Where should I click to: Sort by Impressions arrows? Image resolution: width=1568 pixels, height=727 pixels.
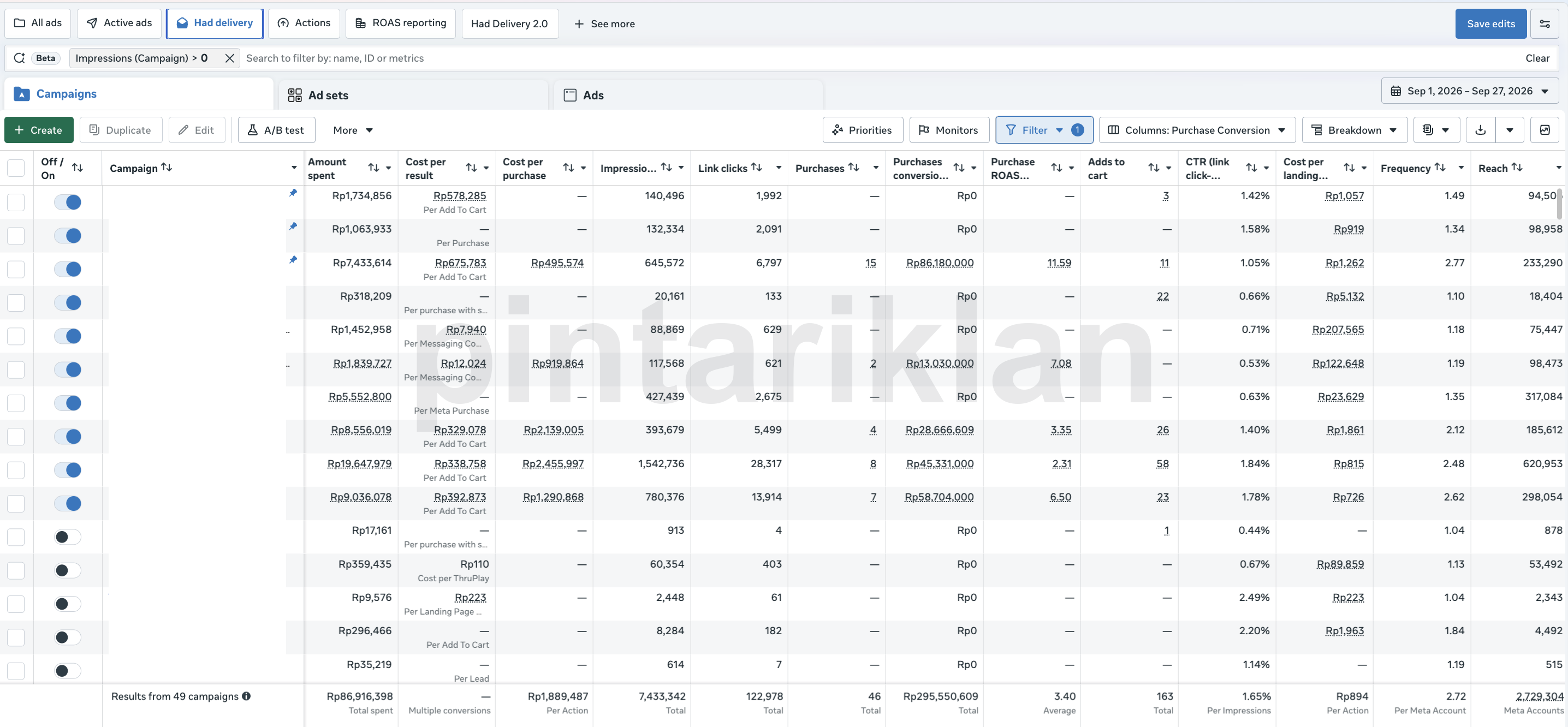pyautogui.click(x=667, y=168)
